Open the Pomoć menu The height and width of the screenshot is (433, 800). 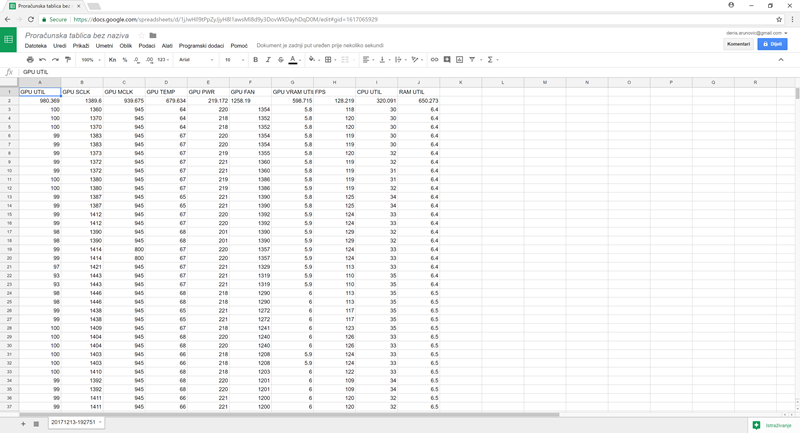click(239, 45)
